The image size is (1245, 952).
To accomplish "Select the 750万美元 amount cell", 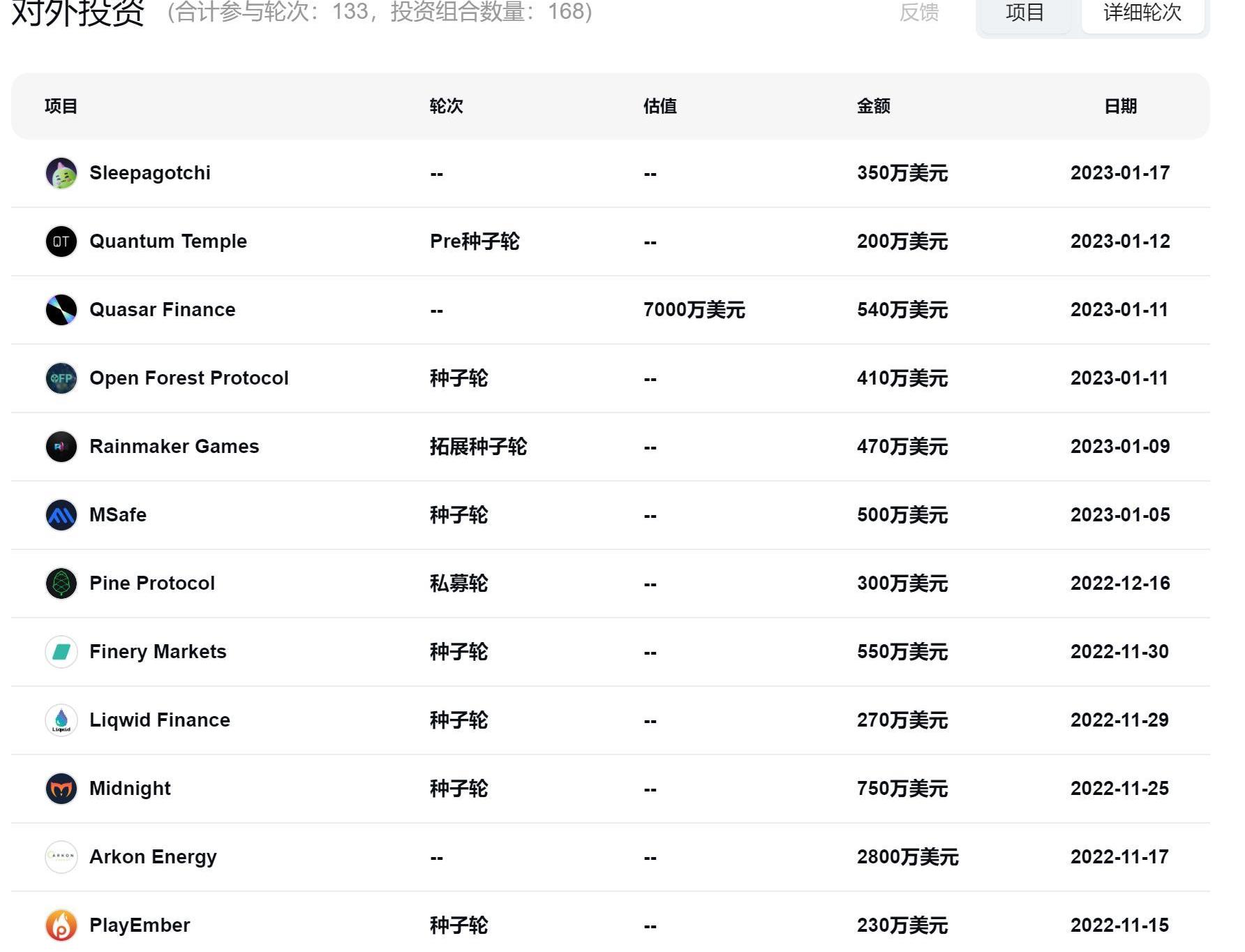I will pyautogui.click(x=902, y=789).
